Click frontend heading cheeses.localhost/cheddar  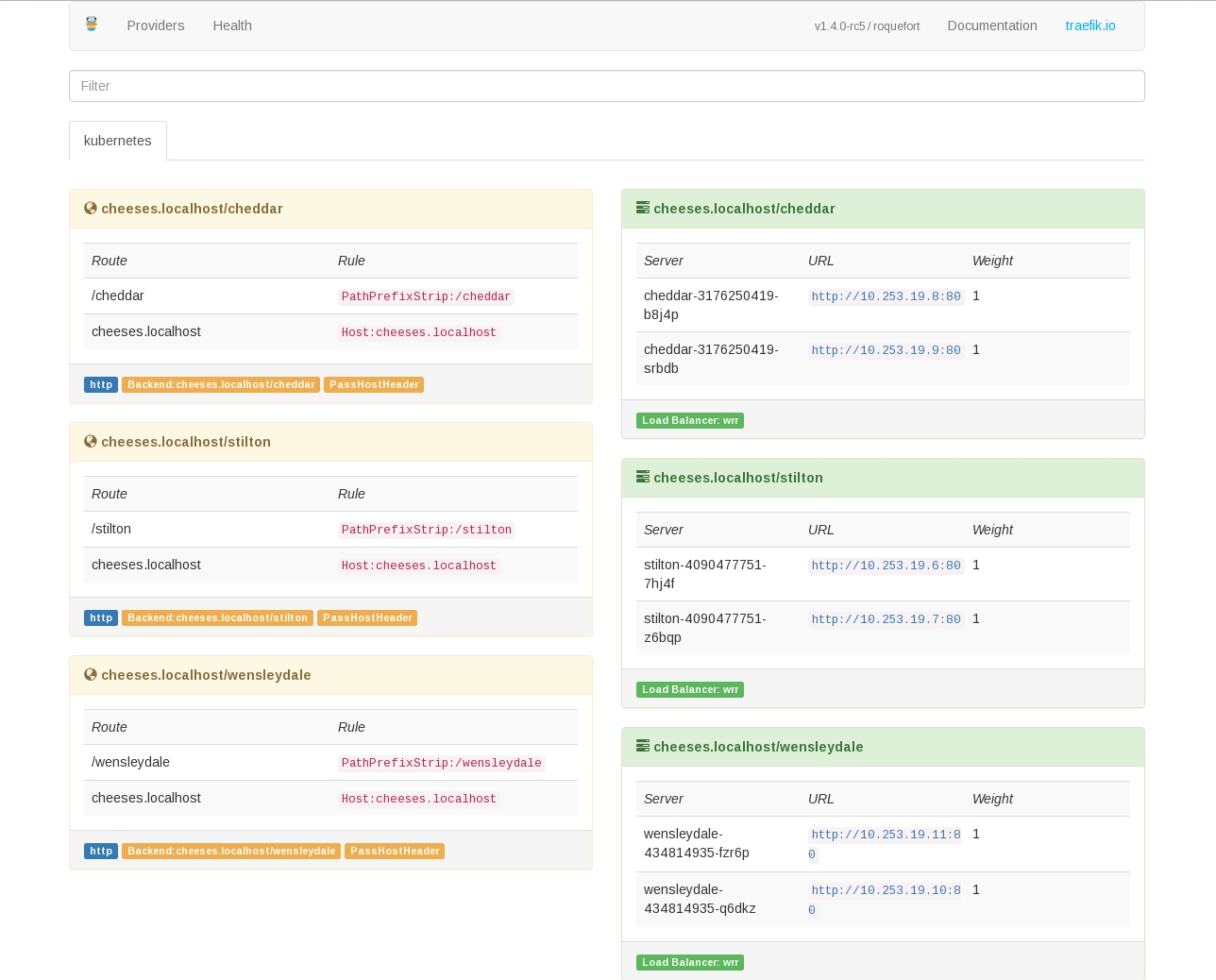point(192,209)
